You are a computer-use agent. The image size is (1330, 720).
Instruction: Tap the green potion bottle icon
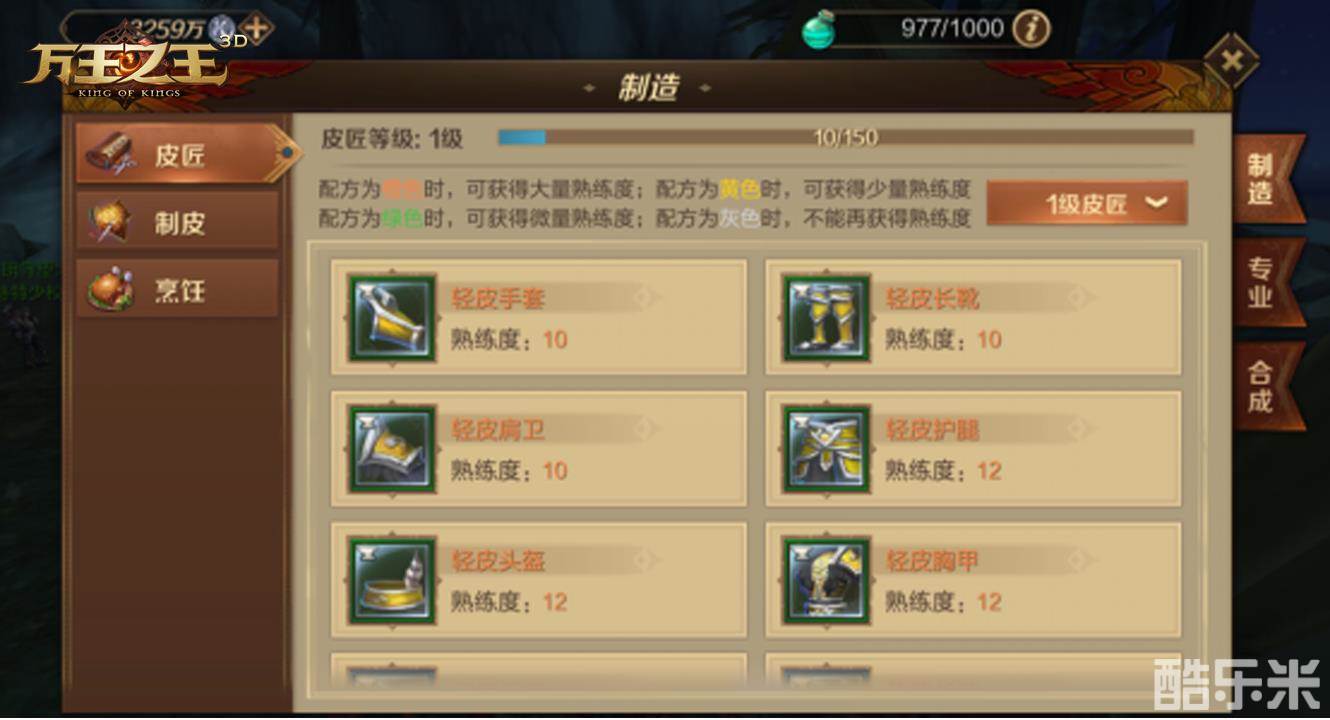tap(819, 31)
